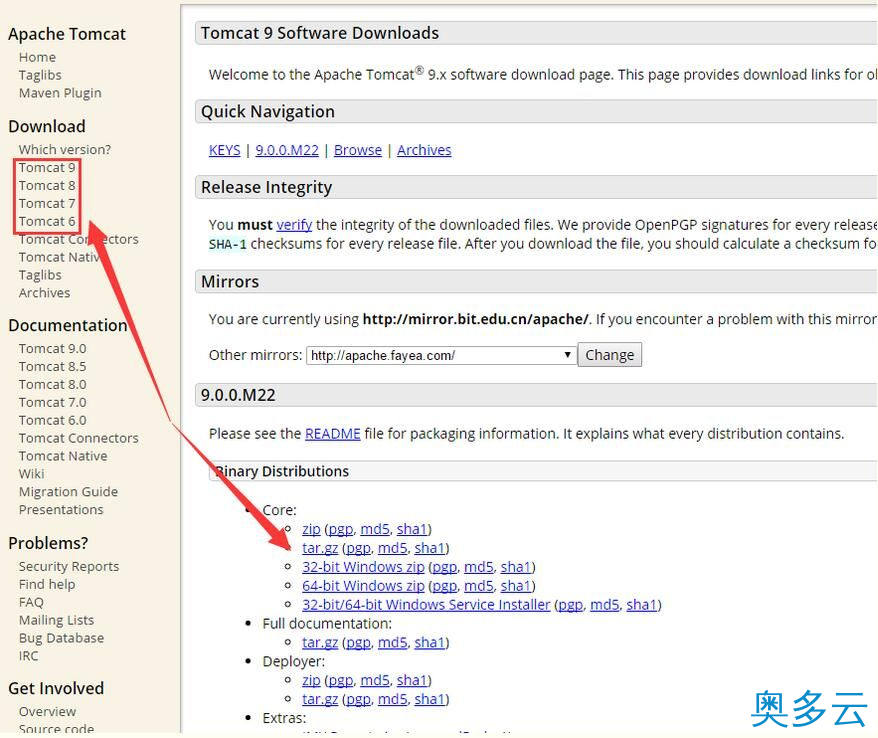Open Overview under Get Involved

[x=47, y=711]
